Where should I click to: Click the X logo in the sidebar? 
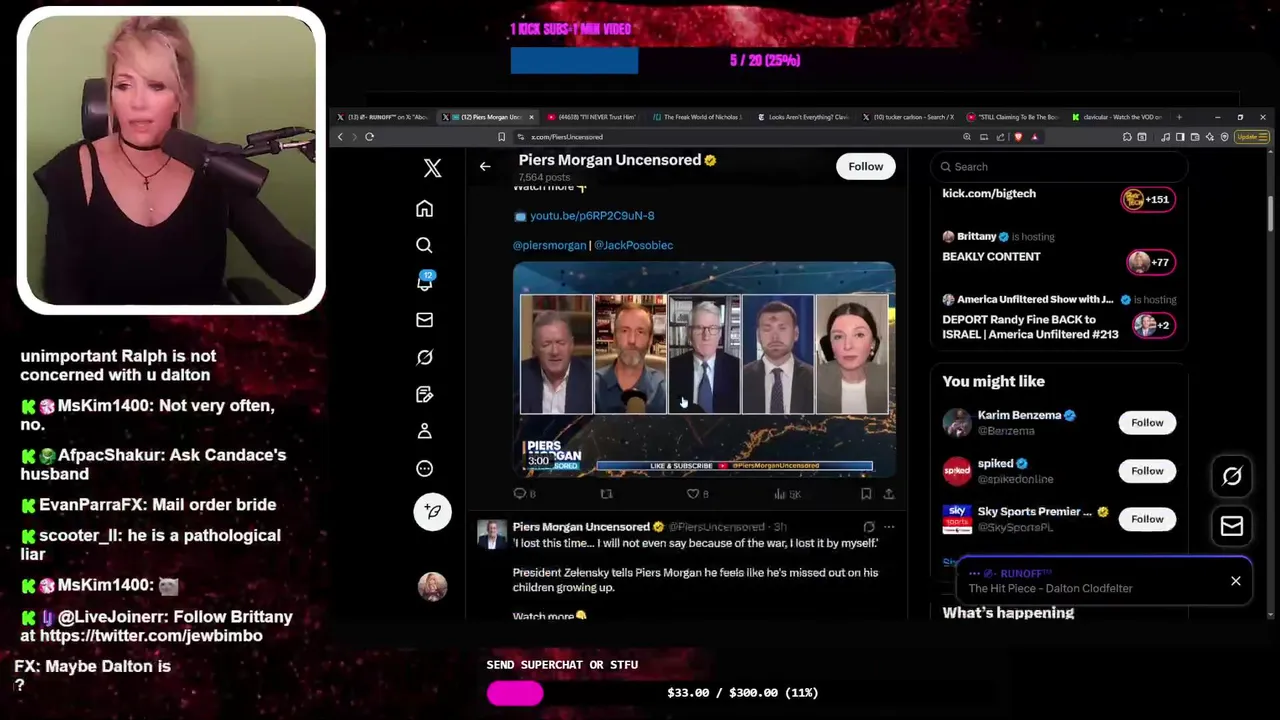point(432,168)
